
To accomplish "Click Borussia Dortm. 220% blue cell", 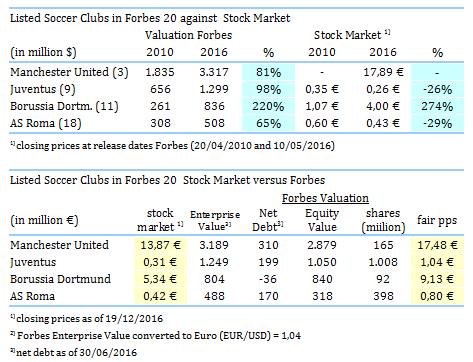I will [268, 106].
